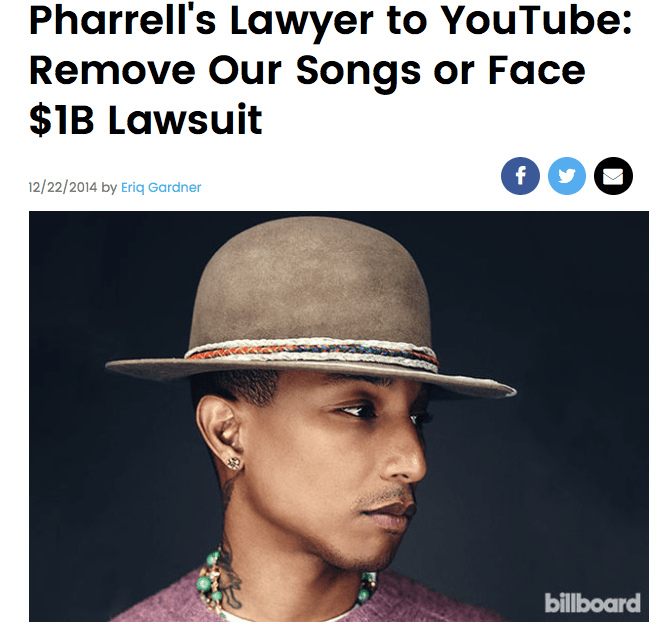Screen dimensions: 669x627
Task: Share the article on Facebook
Action: pyautogui.click(x=520, y=176)
